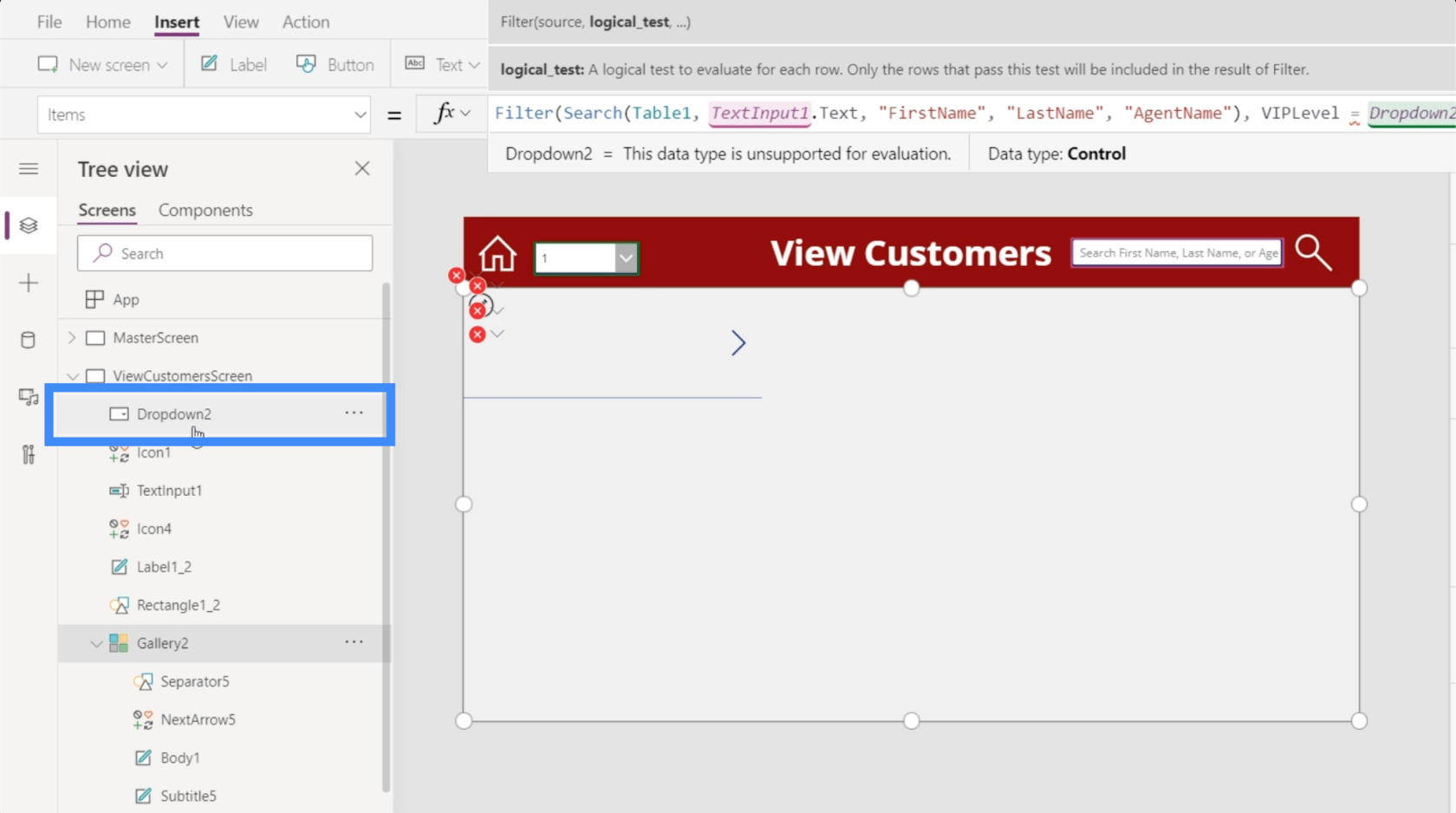The width and height of the screenshot is (1456, 813).
Task: Toggle the hamburger navigation menu
Action: [x=29, y=168]
